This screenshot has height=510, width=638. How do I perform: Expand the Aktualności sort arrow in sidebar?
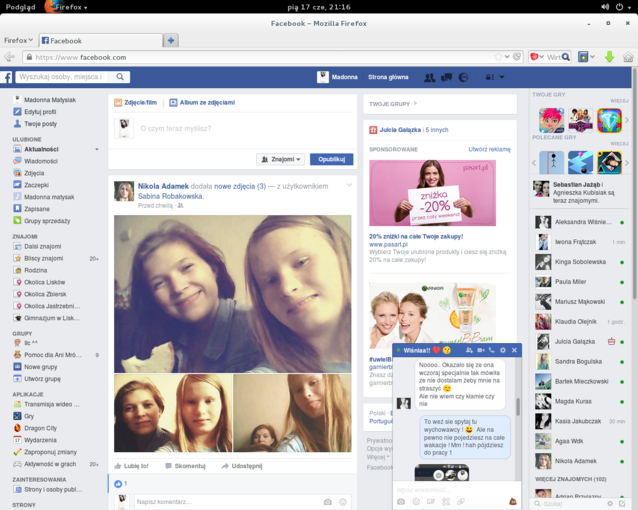(97, 149)
